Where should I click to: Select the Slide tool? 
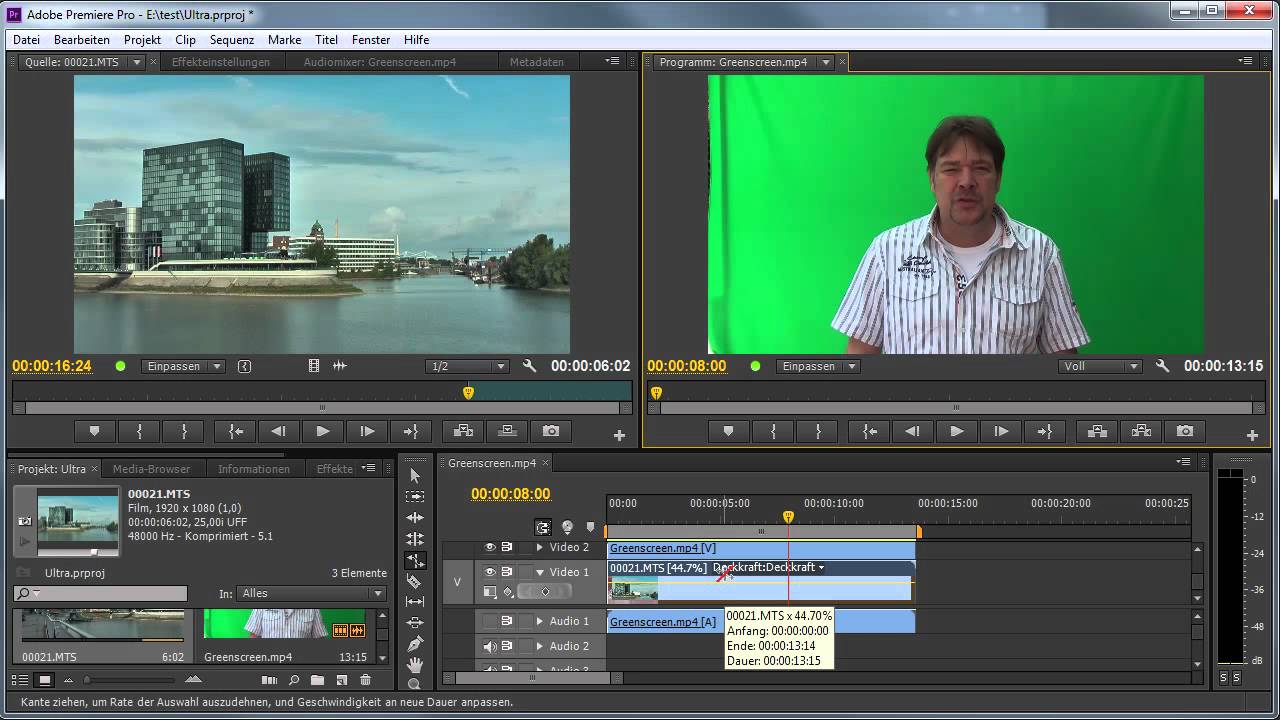click(415, 623)
